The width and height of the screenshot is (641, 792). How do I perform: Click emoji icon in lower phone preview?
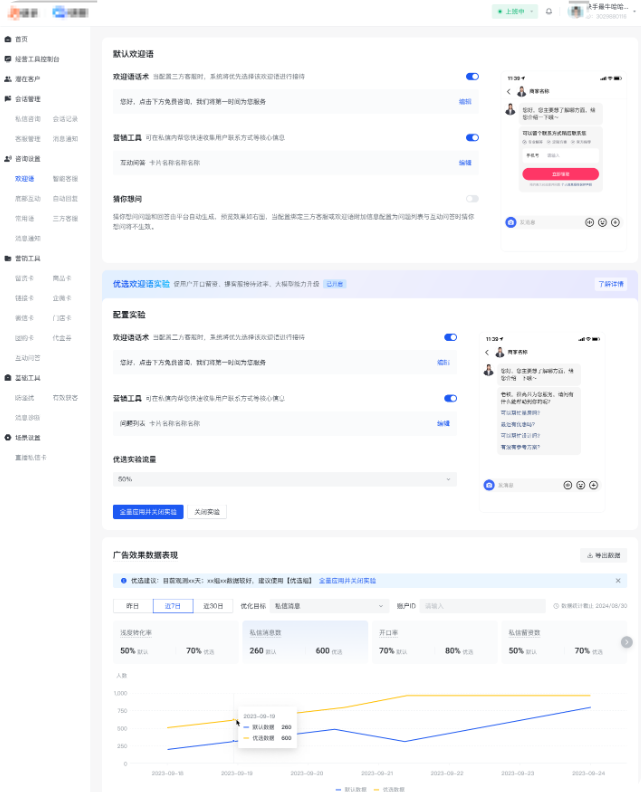coord(580,485)
